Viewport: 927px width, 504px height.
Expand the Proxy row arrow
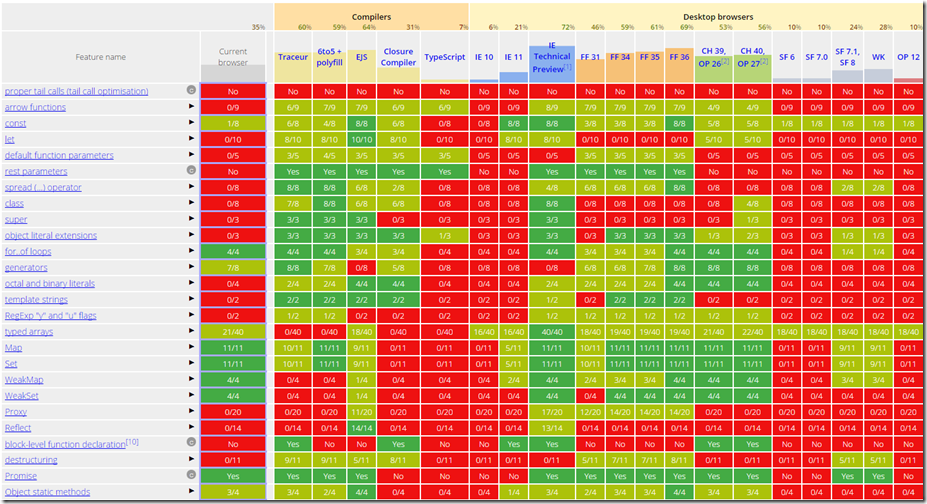(191, 411)
